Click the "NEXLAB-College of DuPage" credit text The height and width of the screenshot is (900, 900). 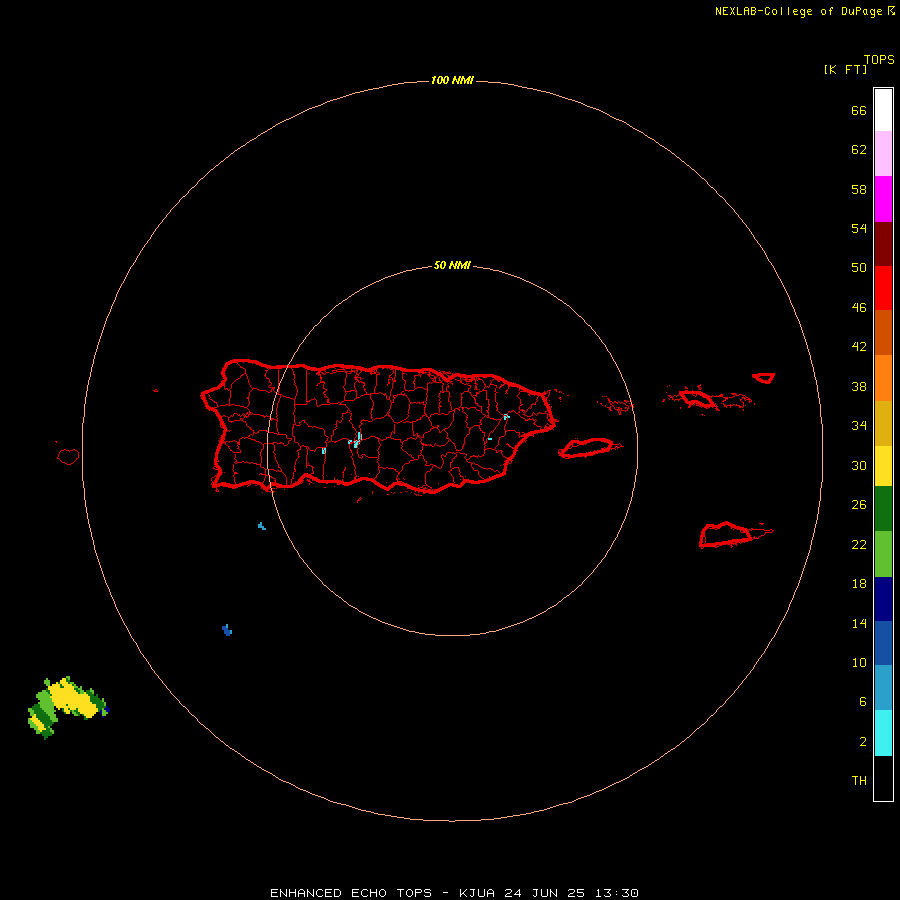pos(798,11)
